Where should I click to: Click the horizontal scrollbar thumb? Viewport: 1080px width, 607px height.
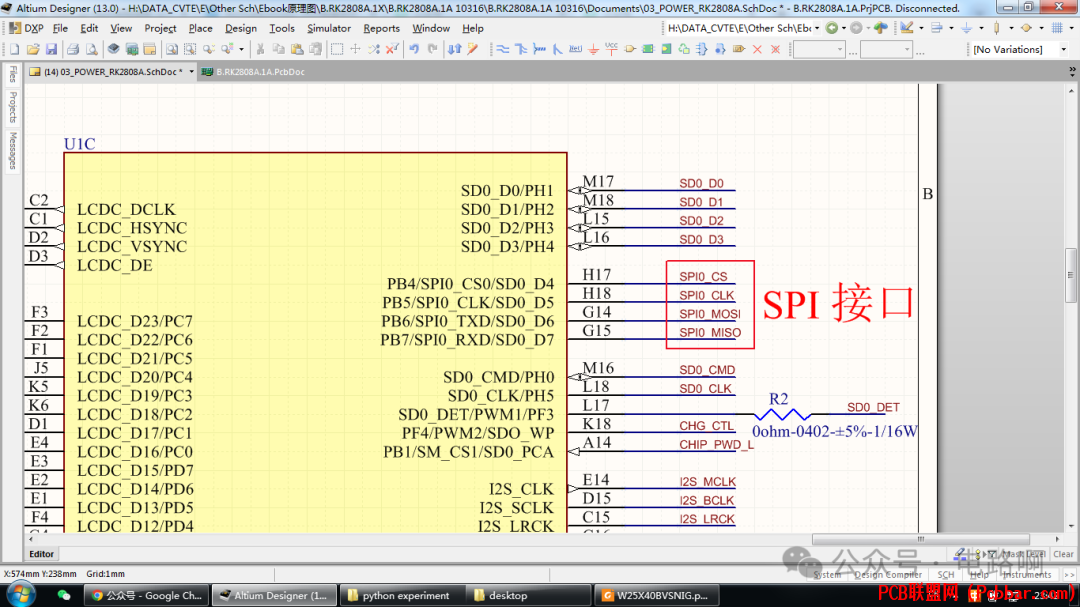pyautogui.click(x=920, y=539)
